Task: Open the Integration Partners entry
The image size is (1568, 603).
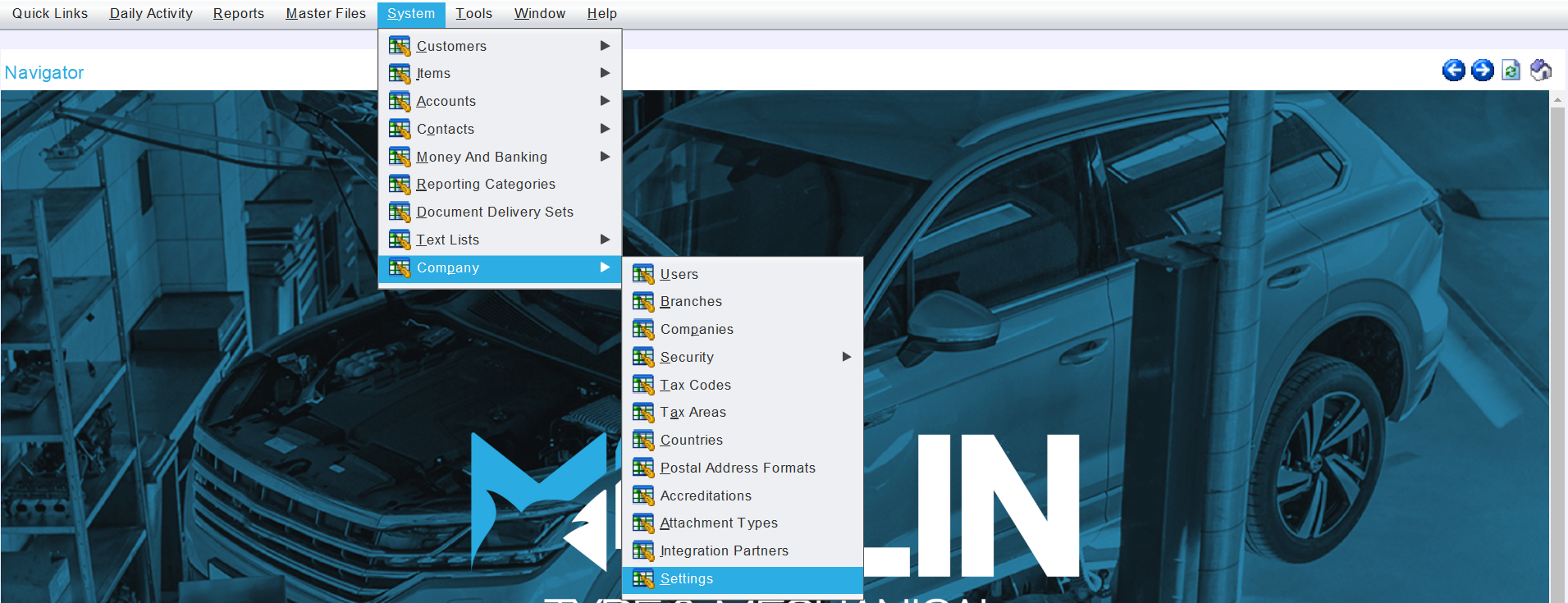Action: pos(743,551)
